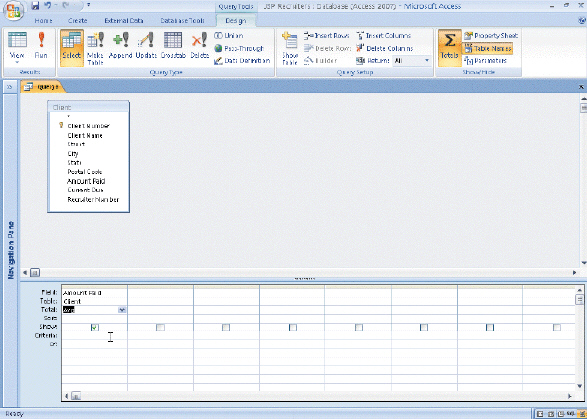Expand the Return All combo box

point(427,61)
